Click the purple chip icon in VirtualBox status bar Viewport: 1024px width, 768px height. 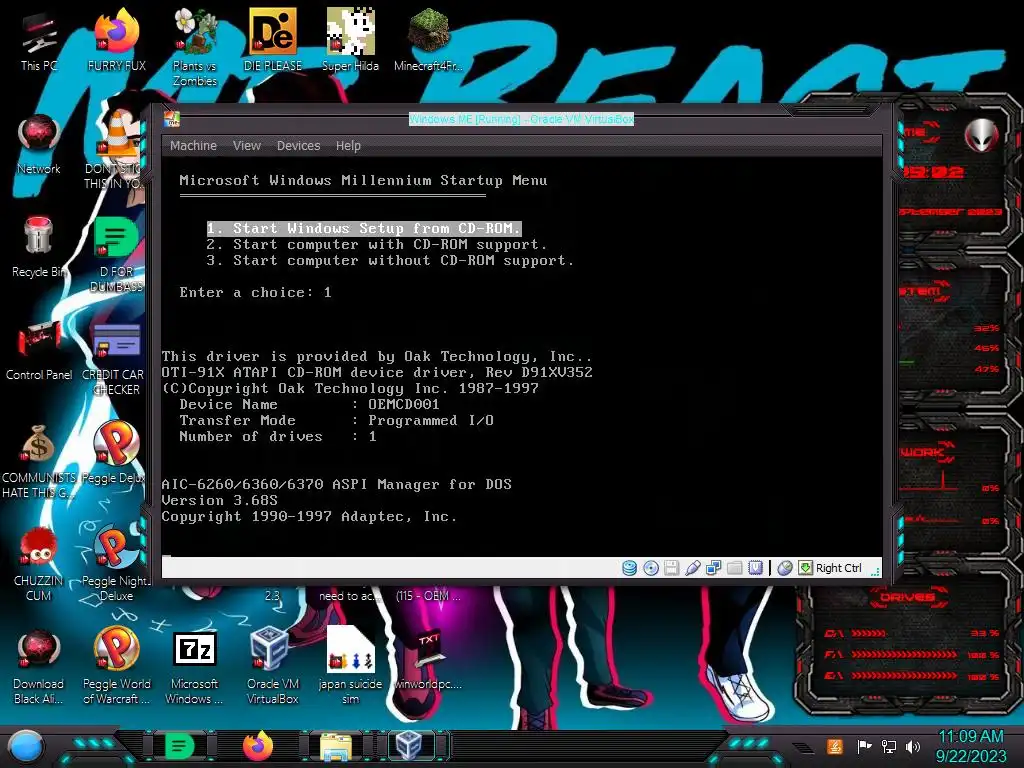pos(756,568)
